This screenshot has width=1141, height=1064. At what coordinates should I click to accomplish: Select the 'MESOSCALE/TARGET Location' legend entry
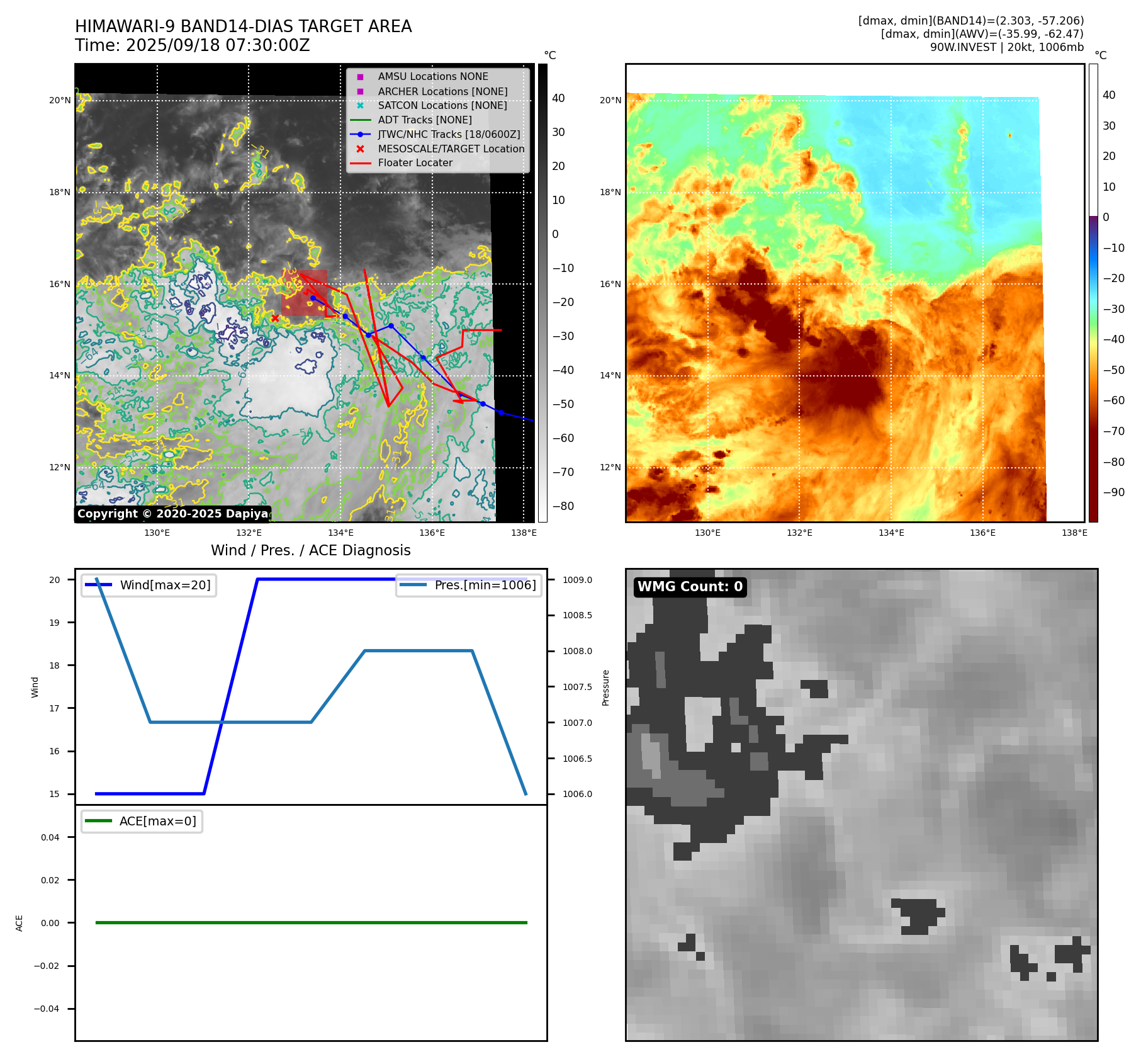[x=451, y=149]
